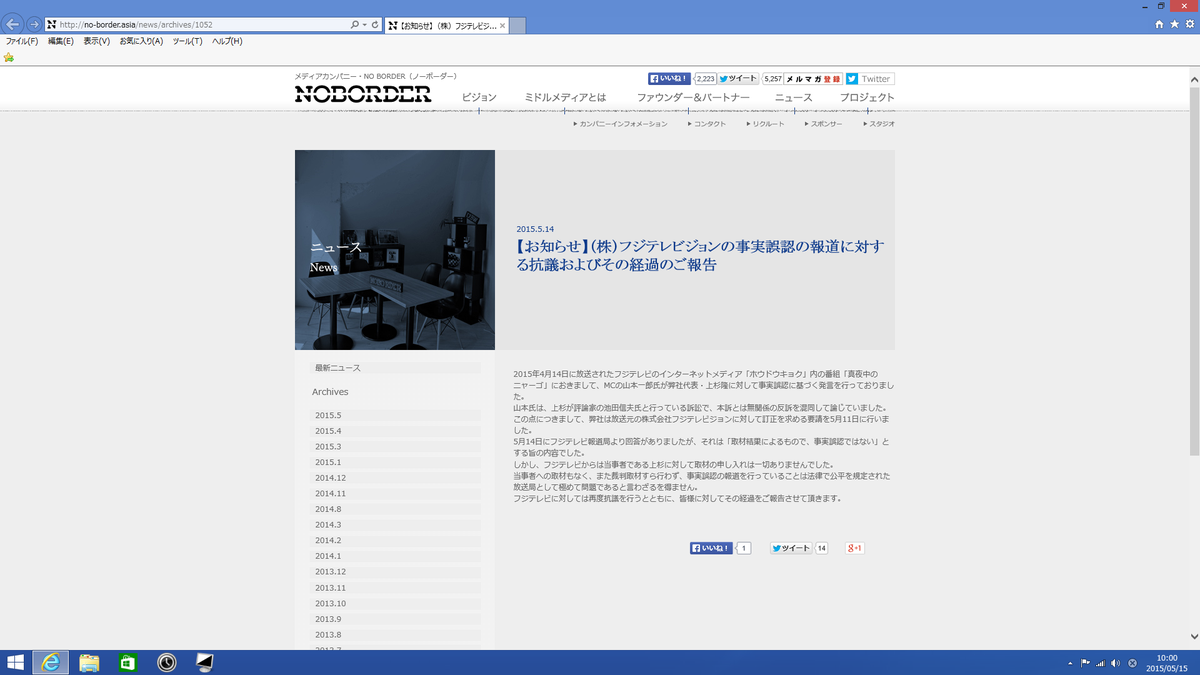Click the カンパニーインフォメーション sub-link
The height and width of the screenshot is (675, 1200).
[621, 124]
